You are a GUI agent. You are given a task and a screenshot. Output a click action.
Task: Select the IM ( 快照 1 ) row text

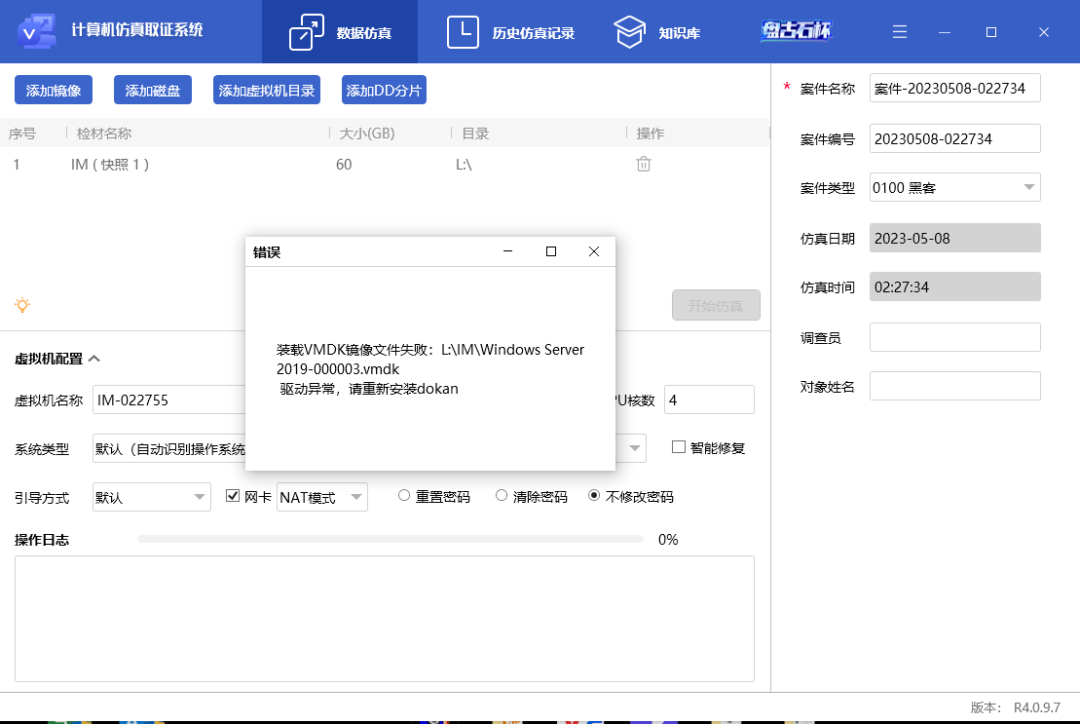110,164
